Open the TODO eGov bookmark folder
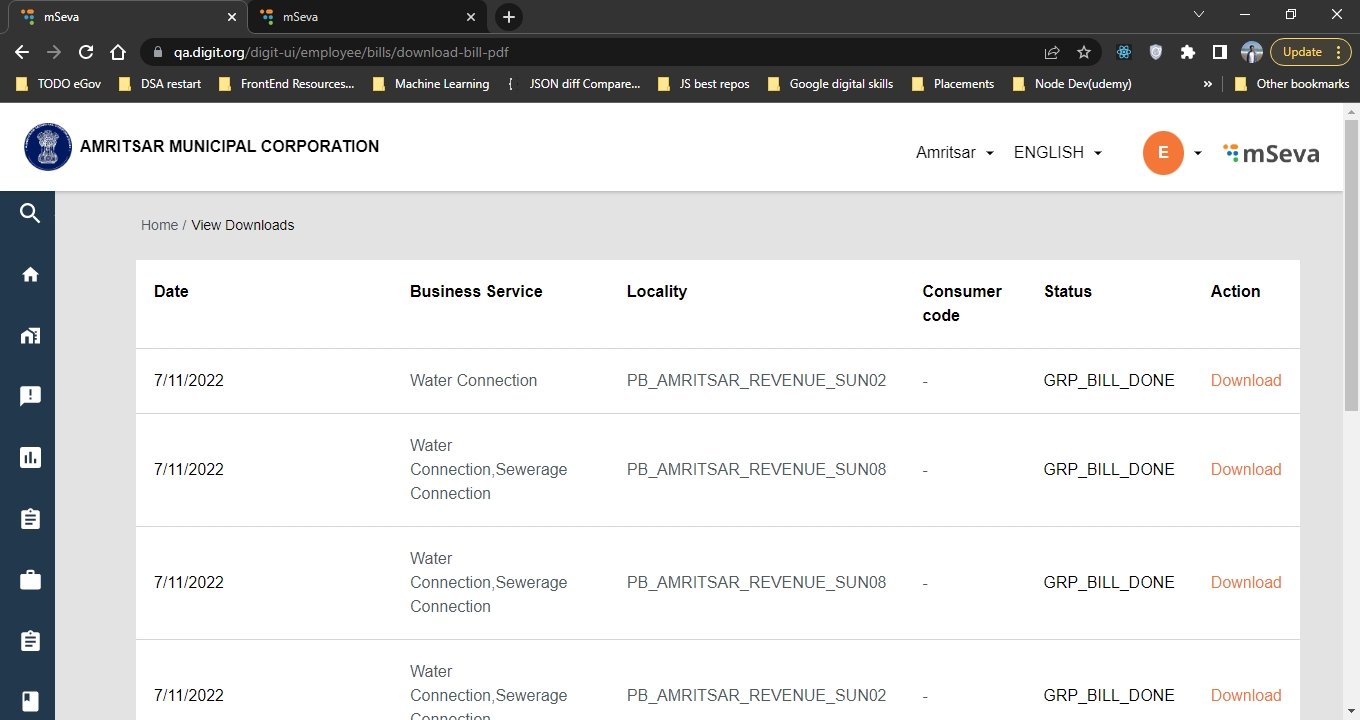 tap(59, 84)
